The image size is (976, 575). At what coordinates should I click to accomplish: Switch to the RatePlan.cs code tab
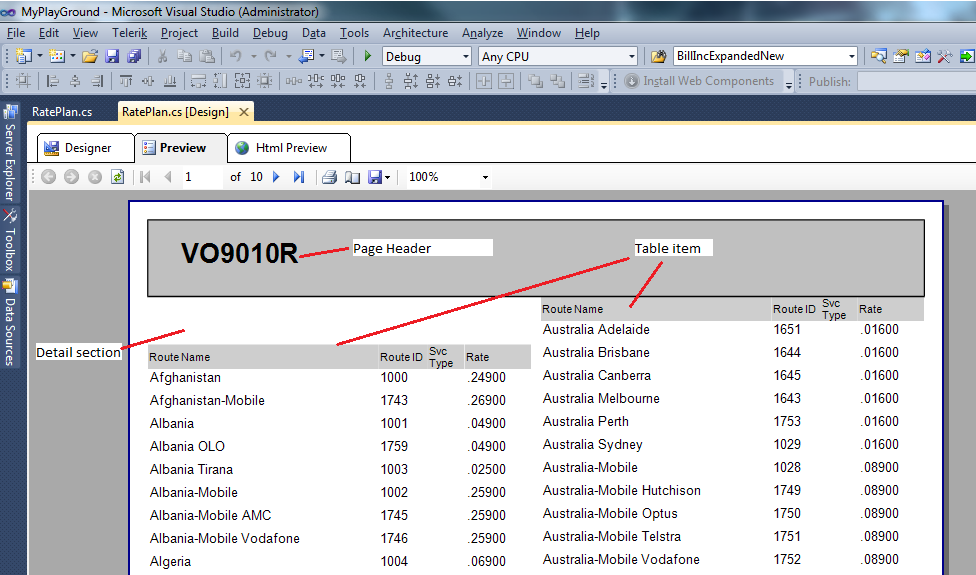(62, 111)
